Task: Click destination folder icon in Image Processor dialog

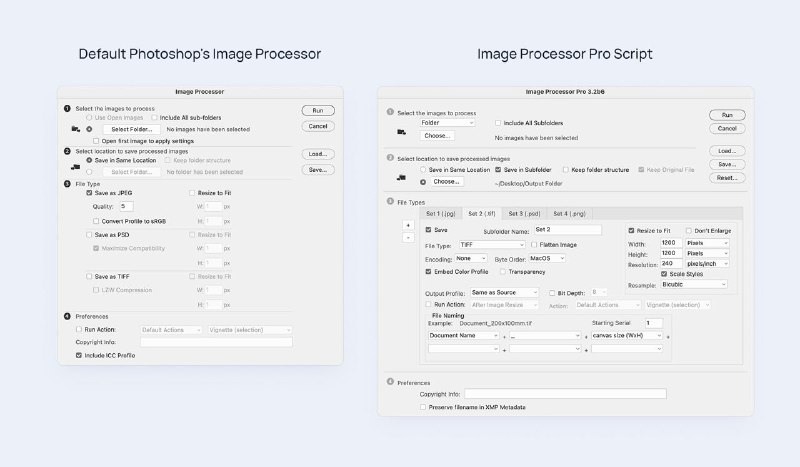Action: (76, 166)
